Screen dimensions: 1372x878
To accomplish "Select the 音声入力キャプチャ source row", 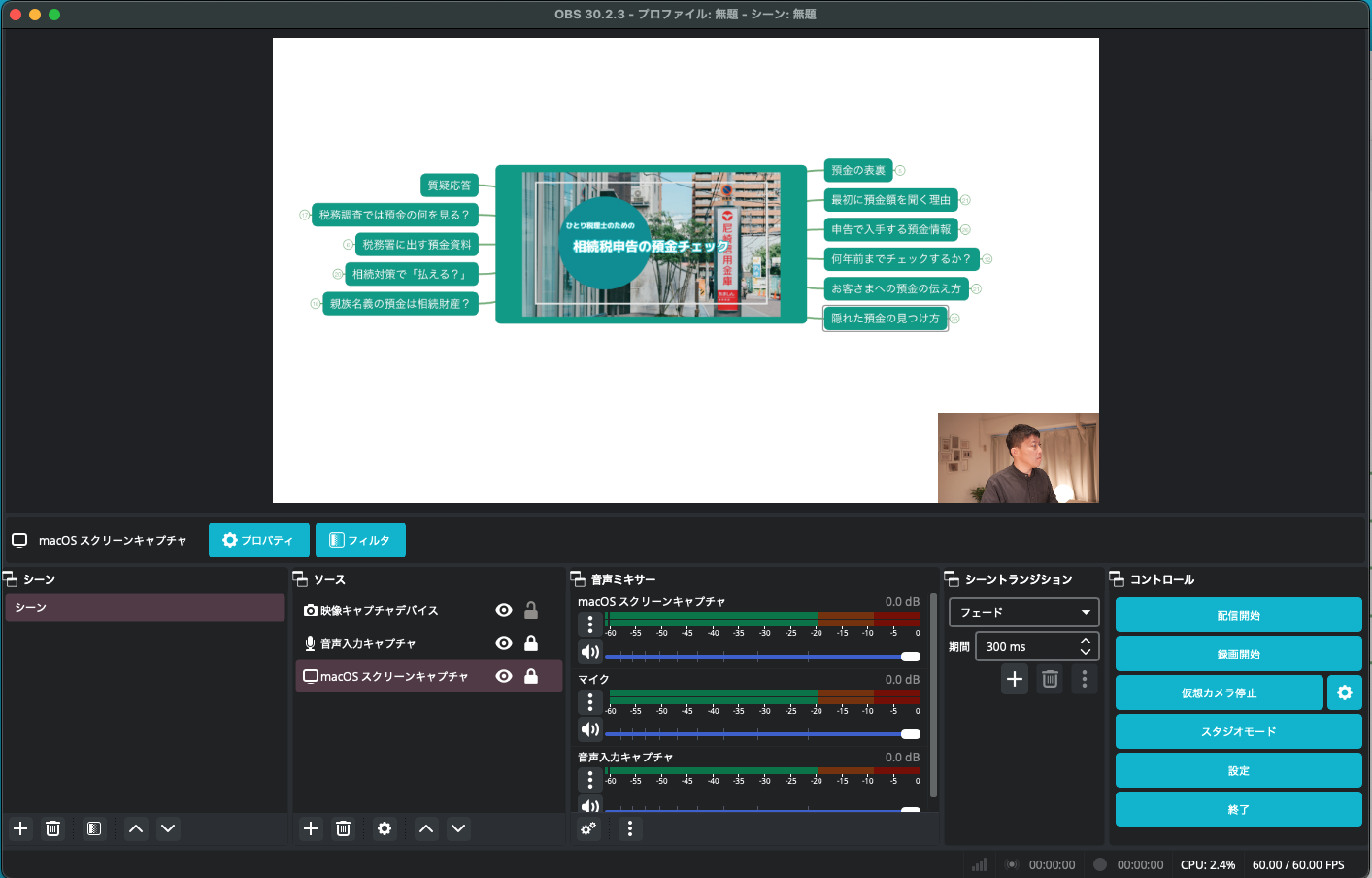I will [x=388, y=643].
